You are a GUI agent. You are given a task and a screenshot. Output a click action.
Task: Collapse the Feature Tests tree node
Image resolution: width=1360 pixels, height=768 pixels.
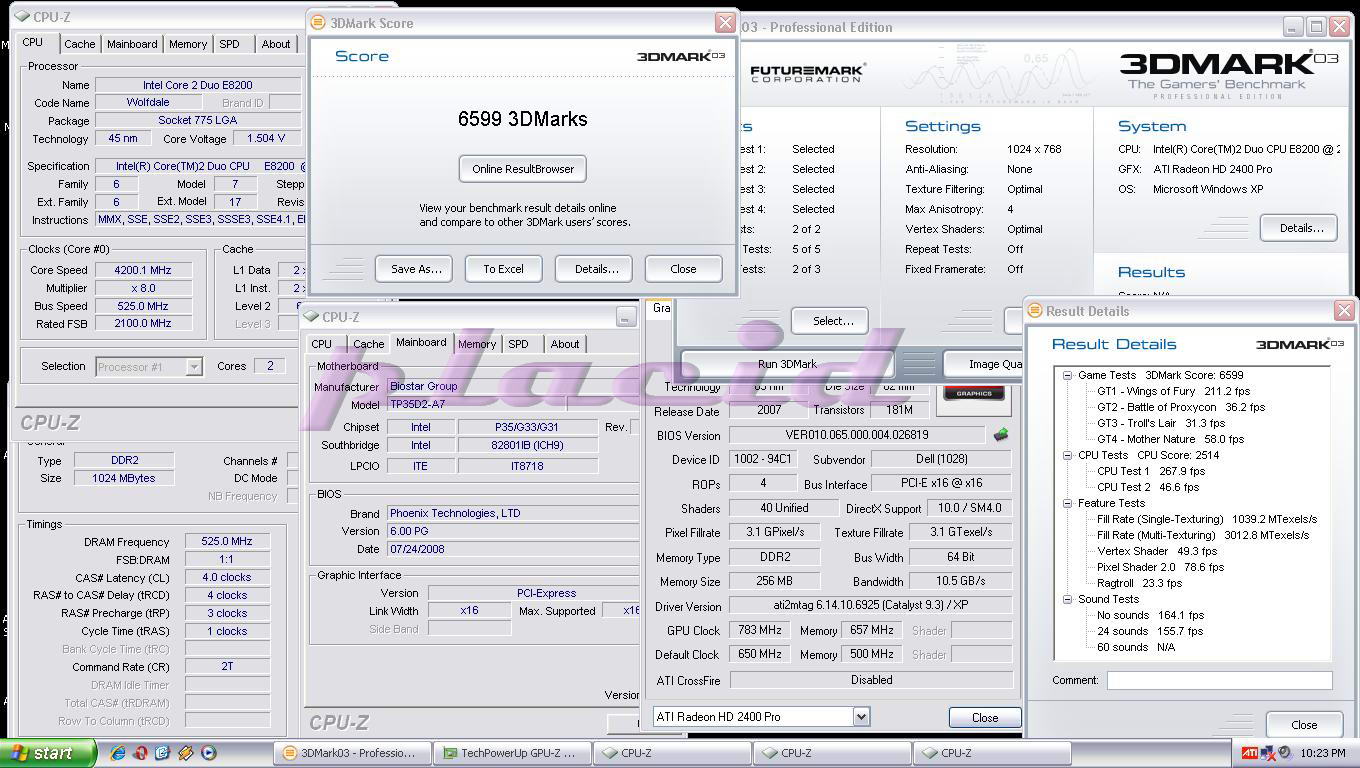pos(1068,503)
